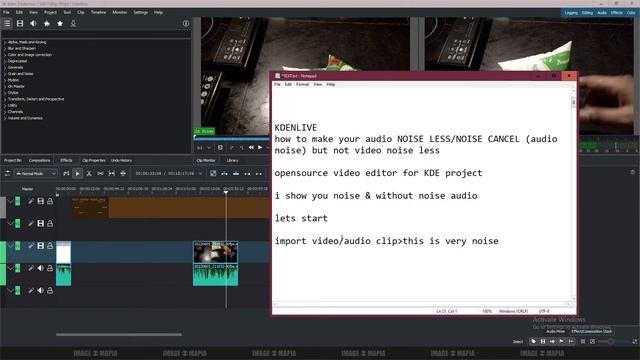Select the Color workspace layout

click(x=631, y=13)
